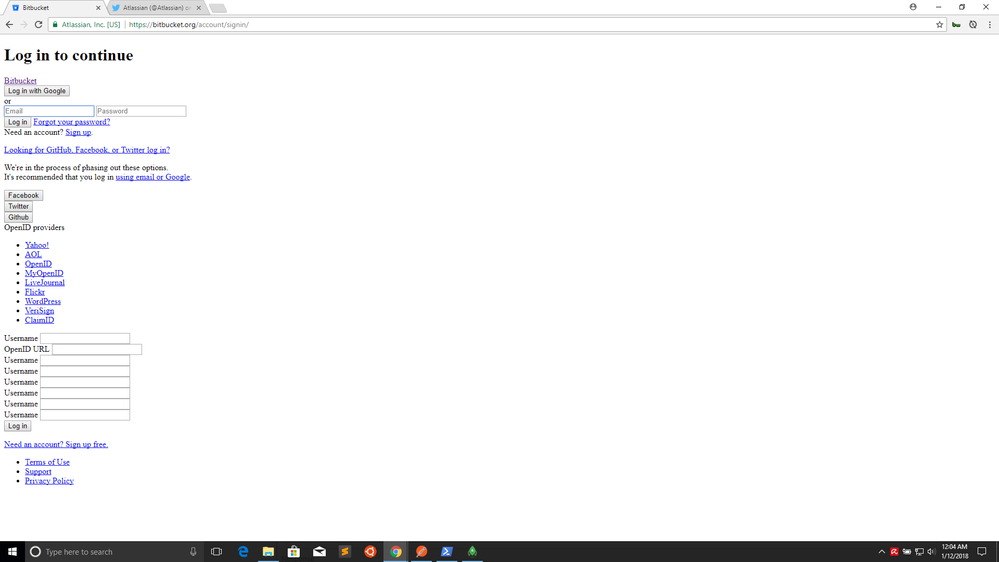The width and height of the screenshot is (999, 562).
Task: Open the green extension icon in toolbar
Action: 956,24
